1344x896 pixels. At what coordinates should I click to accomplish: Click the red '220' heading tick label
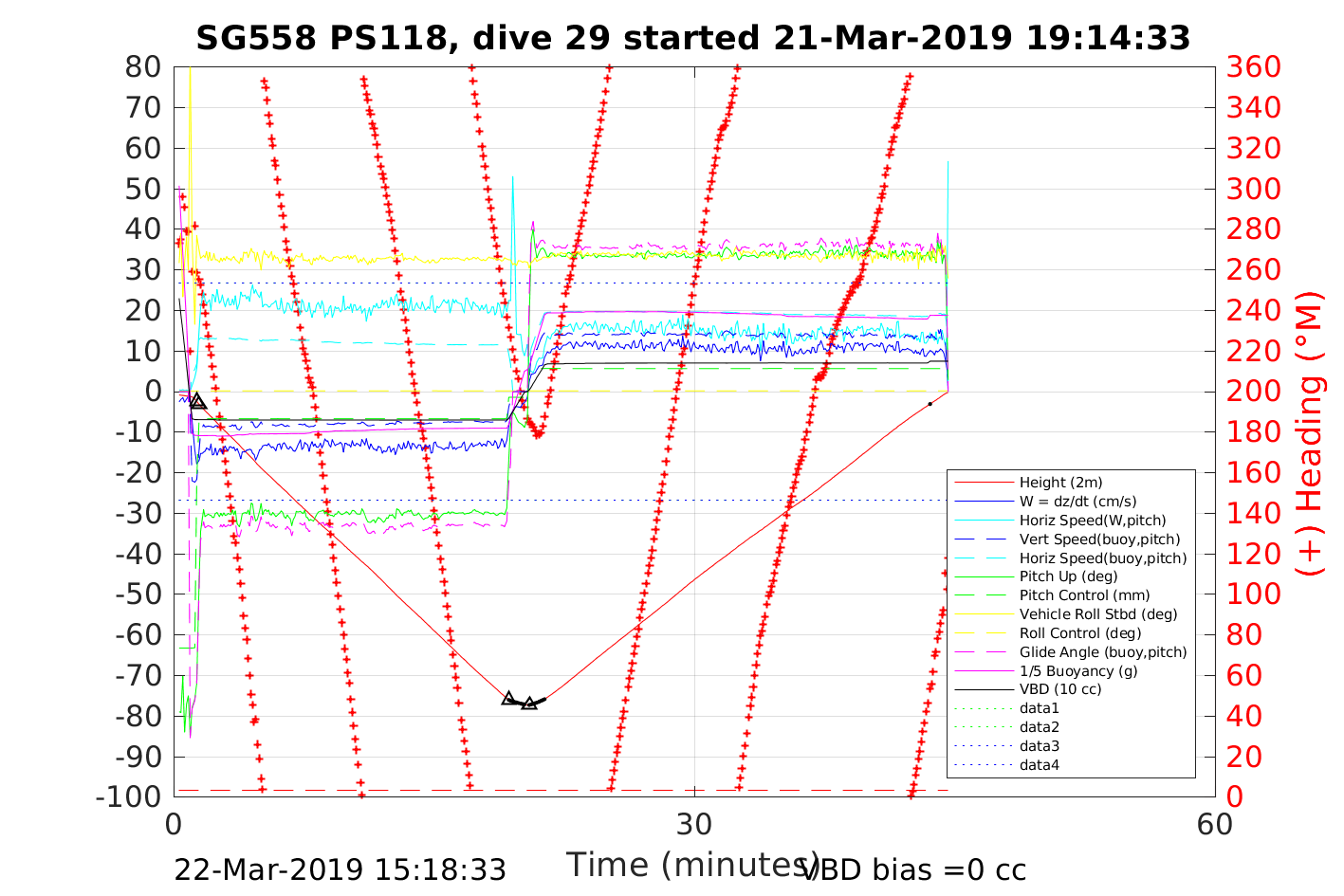tap(1254, 351)
